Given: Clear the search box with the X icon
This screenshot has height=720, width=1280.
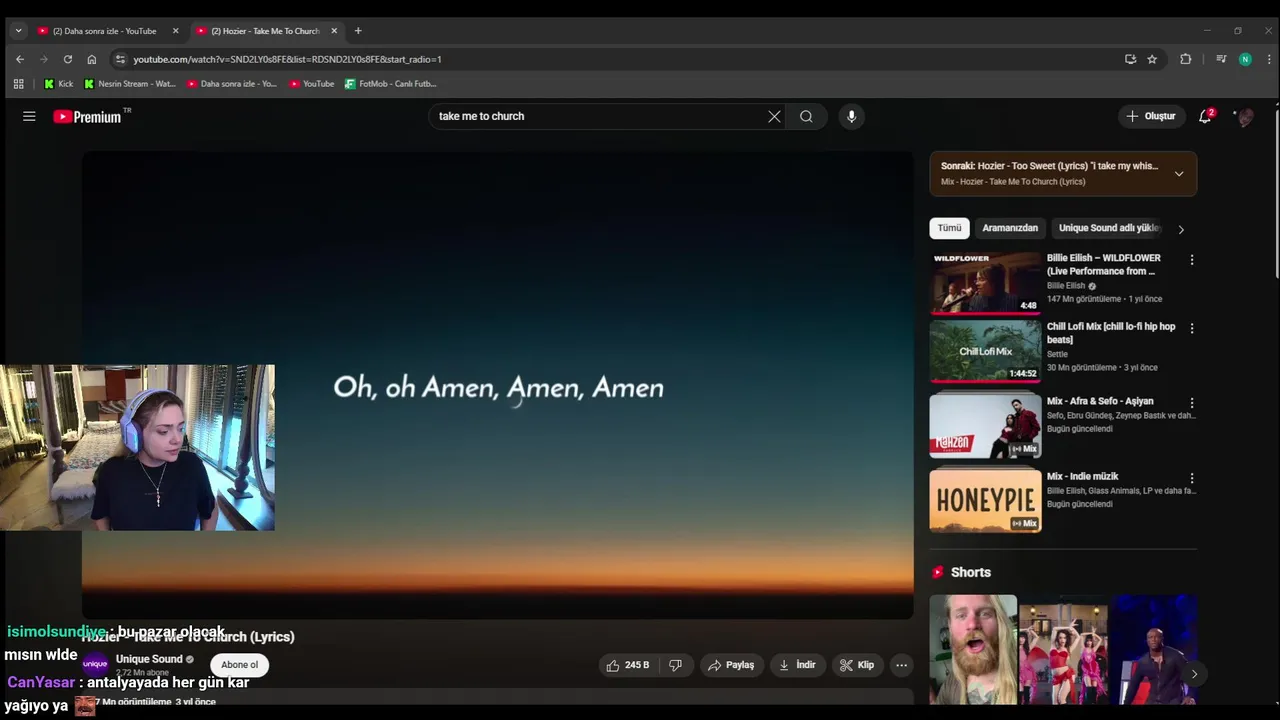Looking at the screenshot, I should pos(774,116).
